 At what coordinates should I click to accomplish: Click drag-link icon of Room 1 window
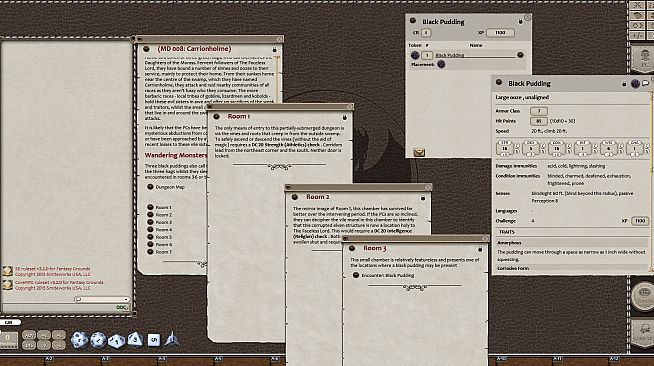pyautogui.click(x=216, y=116)
